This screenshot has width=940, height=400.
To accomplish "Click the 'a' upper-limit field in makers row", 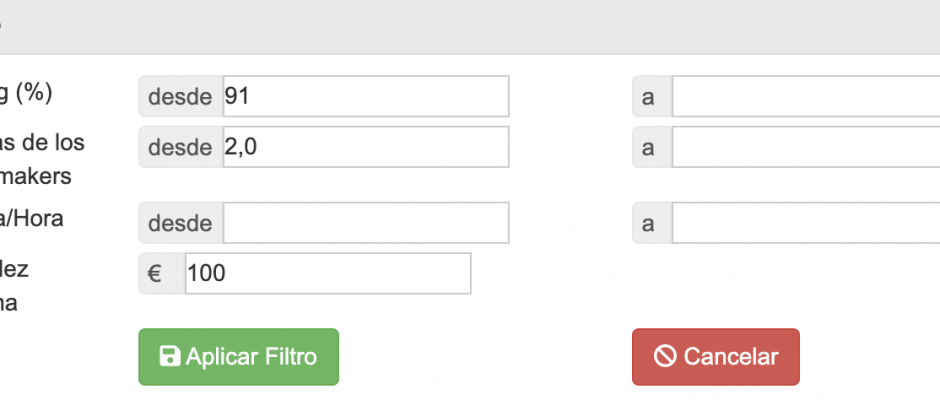I will (x=805, y=147).
